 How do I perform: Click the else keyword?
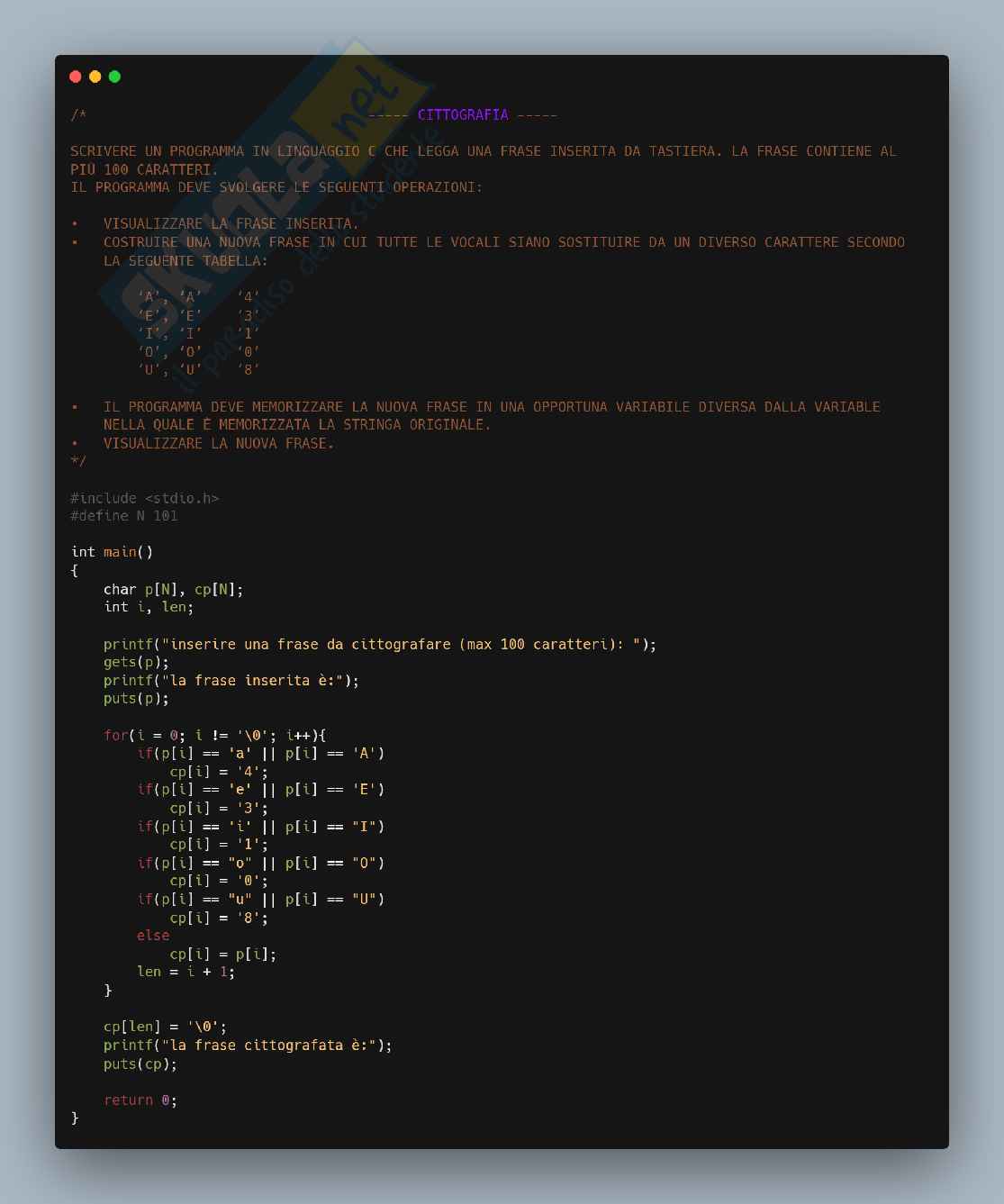153,936
